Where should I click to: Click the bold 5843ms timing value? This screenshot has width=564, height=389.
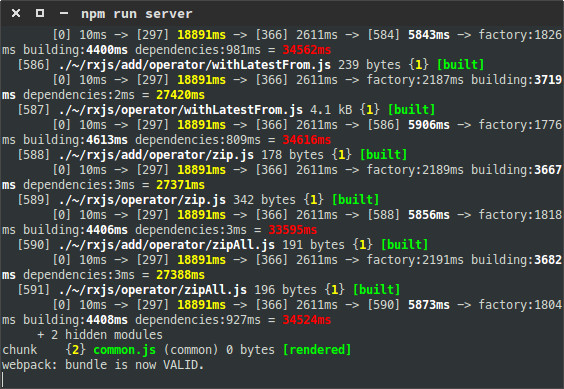tap(428, 35)
